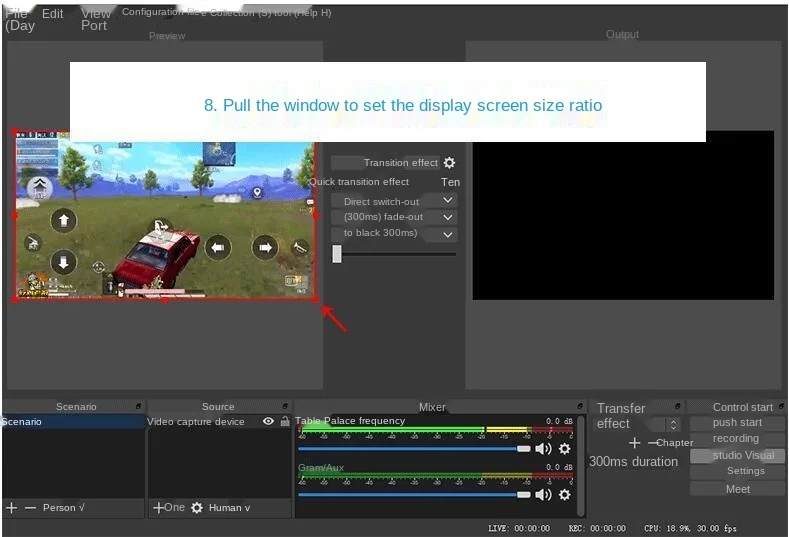
Task: Click the black Output display area
Action: coord(623,215)
